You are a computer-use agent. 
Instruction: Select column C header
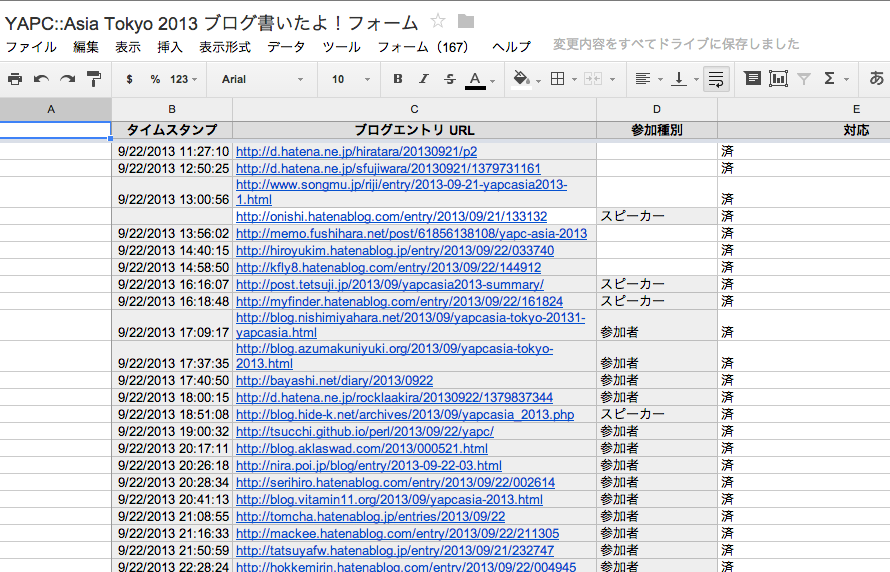(x=414, y=109)
